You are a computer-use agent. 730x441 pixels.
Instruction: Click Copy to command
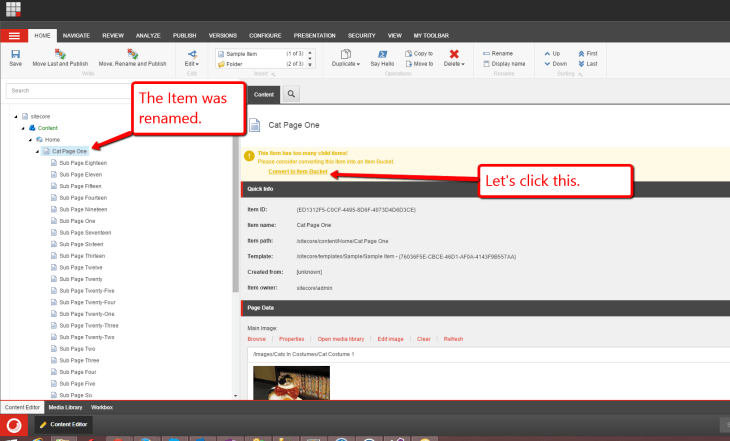[x=419, y=54]
